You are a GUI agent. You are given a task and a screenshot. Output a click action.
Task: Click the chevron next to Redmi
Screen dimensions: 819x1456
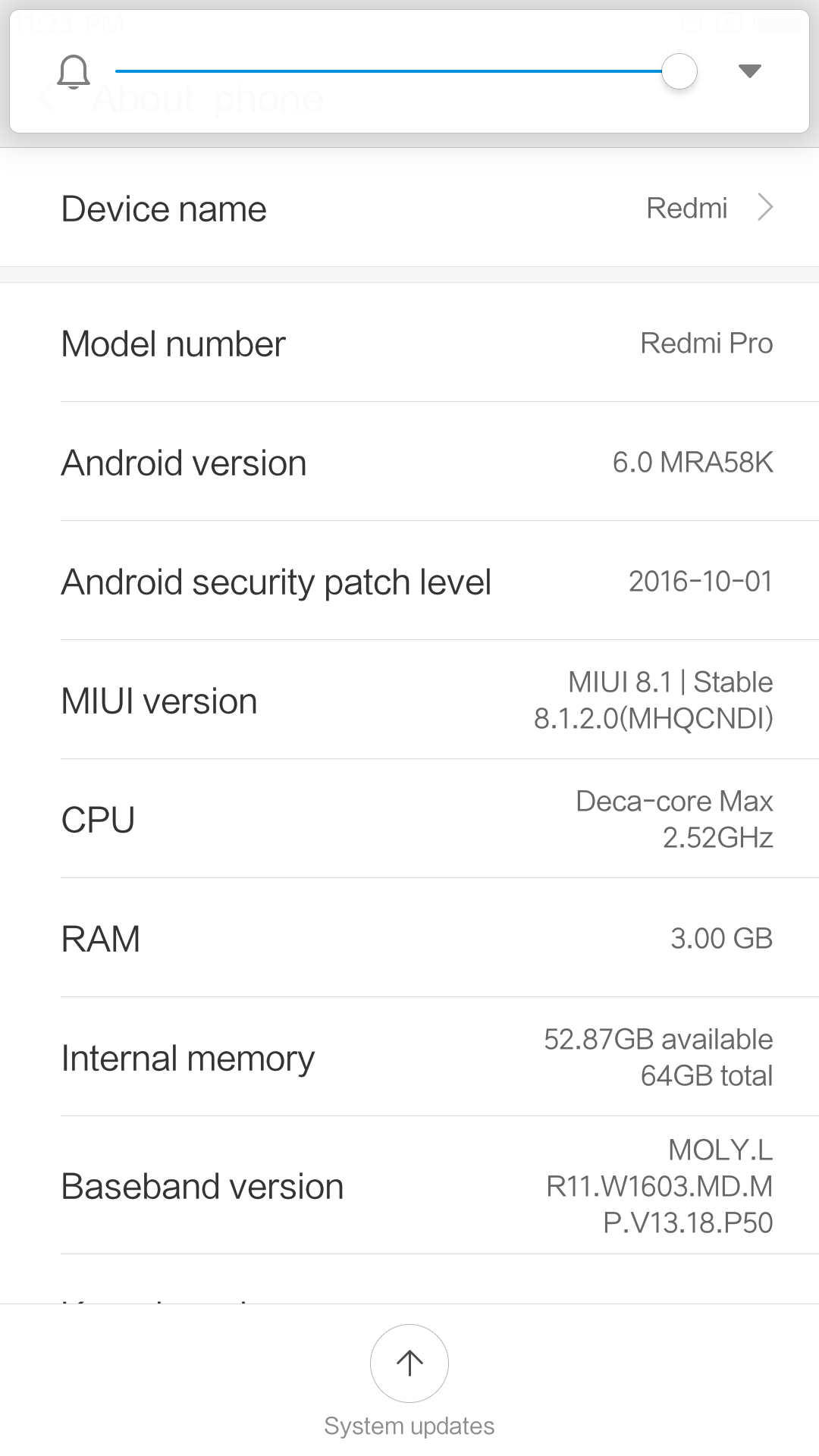pos(766,207)
